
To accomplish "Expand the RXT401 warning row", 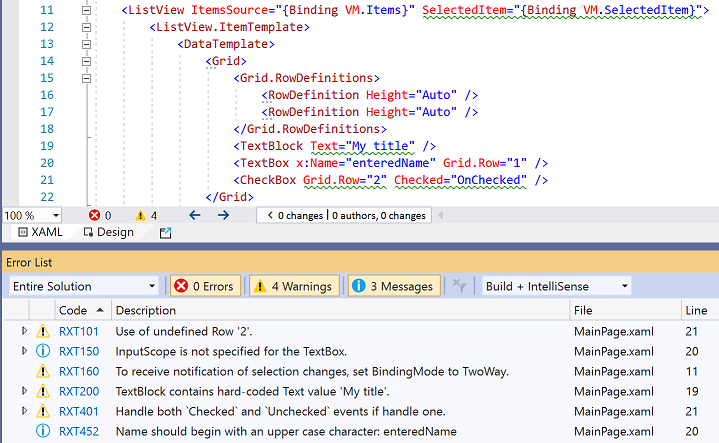I will pyautogui.click(x=24, y=411).
